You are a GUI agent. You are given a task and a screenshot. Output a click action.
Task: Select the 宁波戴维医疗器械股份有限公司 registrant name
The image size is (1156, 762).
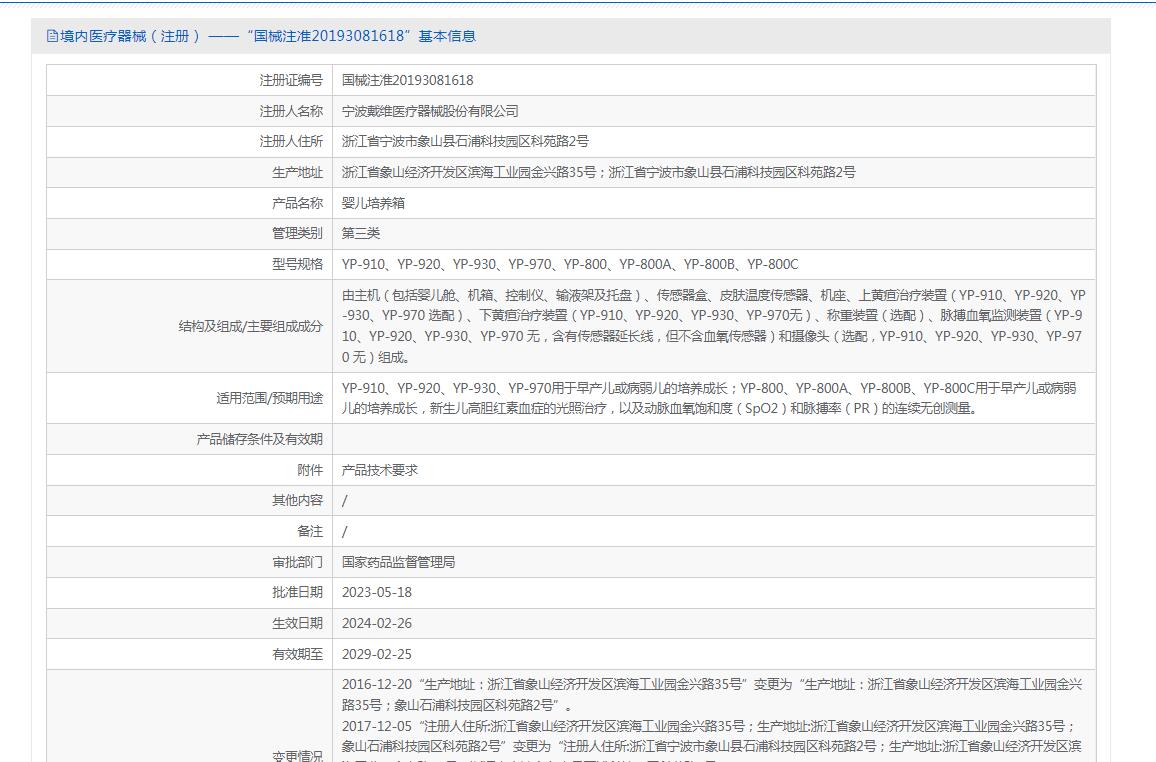430,111
